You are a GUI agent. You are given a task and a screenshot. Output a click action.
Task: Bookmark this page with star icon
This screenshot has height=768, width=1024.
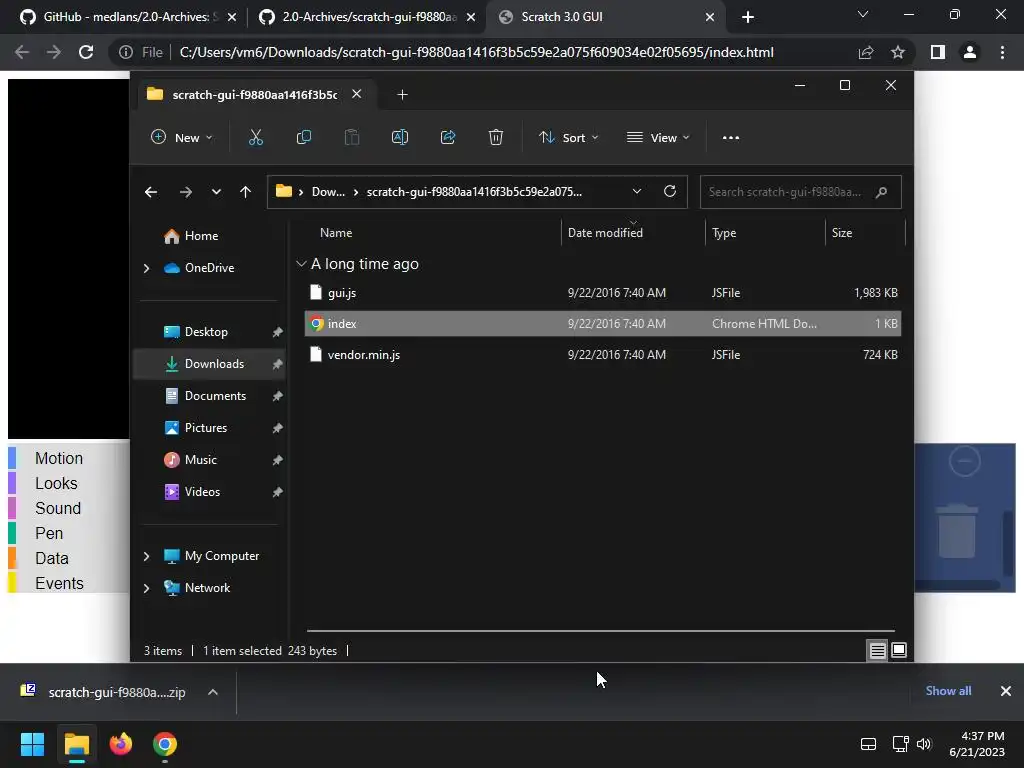click(x=898, y=52)
